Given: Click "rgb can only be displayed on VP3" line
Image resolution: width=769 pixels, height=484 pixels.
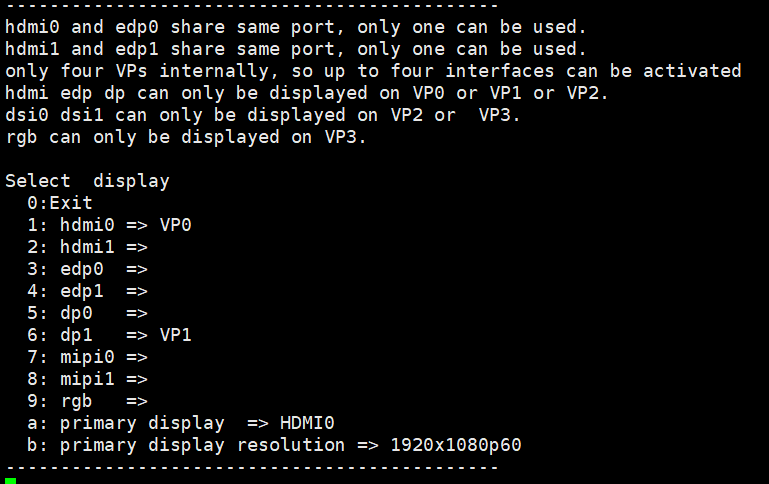Looking at the screenshot, I should 186,137.
